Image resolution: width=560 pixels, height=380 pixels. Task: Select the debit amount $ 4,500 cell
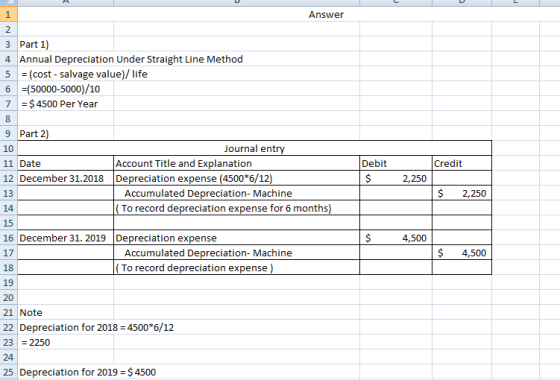[x=396, y=238]
